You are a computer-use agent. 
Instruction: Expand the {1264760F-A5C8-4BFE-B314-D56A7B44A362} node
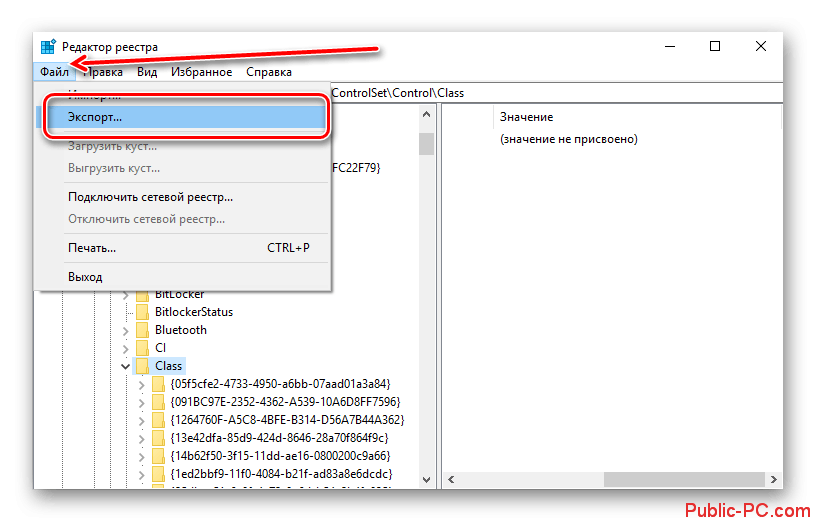pyautogui.click(x=141, y=421)
